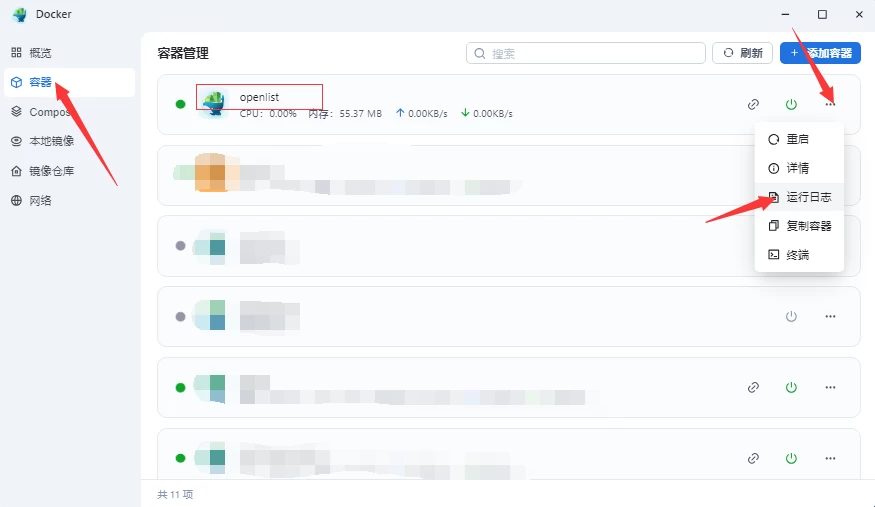Click the openlist container logo thumbnail
The image size is (875, 507).
click(213, 103)
